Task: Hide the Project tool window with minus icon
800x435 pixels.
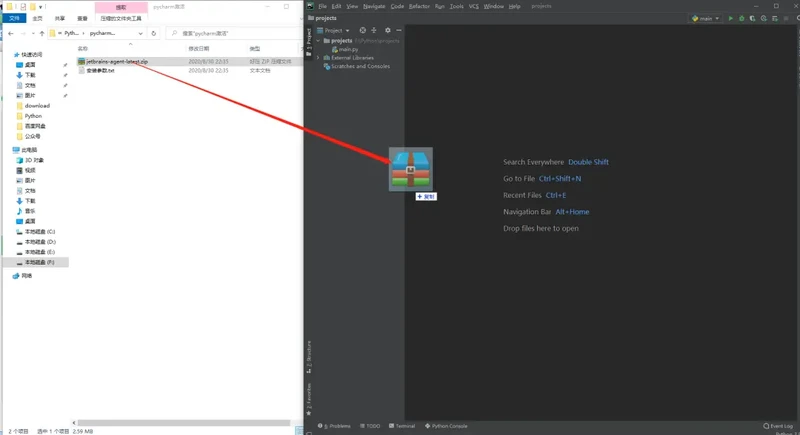Action: (398, 30)
